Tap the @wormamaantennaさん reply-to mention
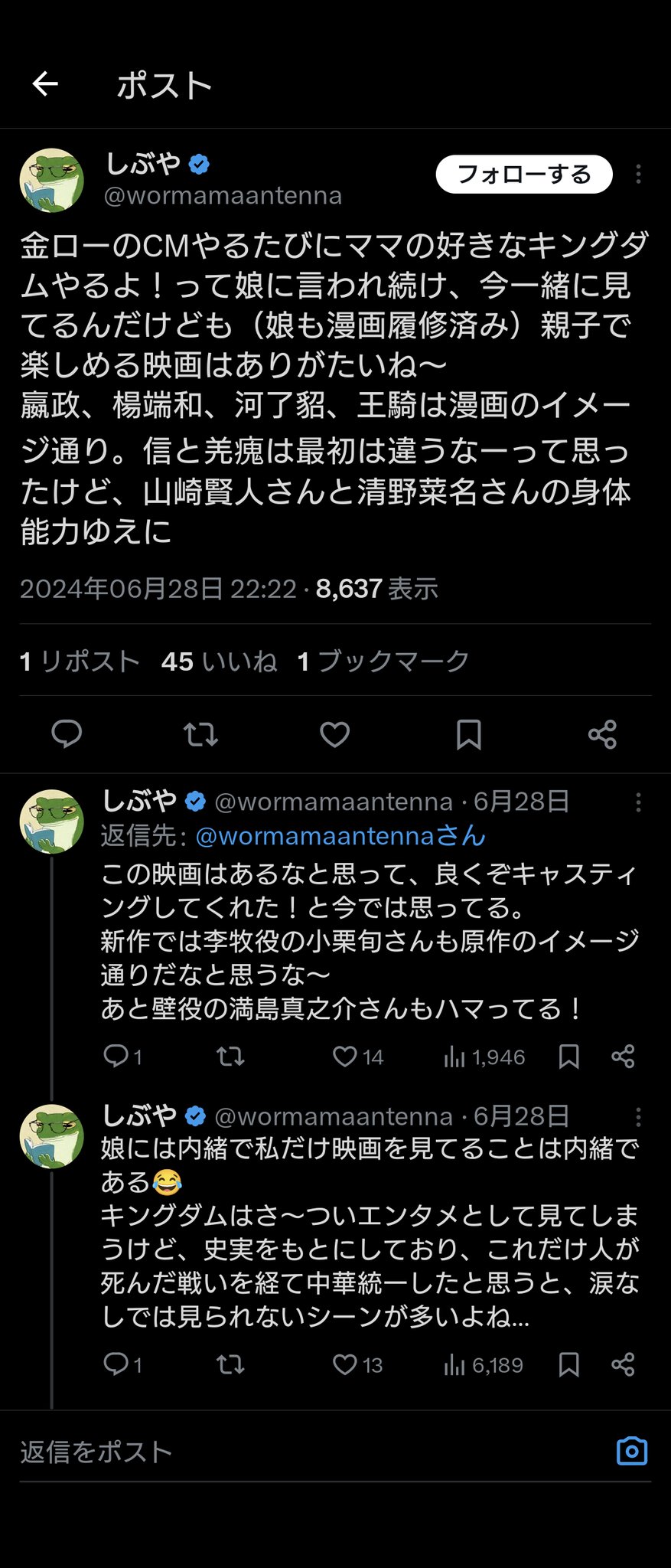 (x=340, y=836)
